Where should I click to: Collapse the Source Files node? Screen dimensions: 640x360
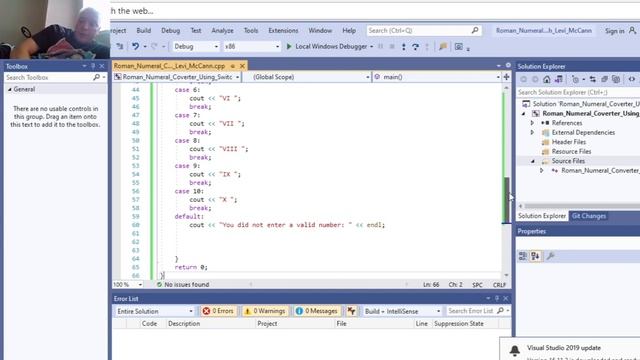[533, 161]
